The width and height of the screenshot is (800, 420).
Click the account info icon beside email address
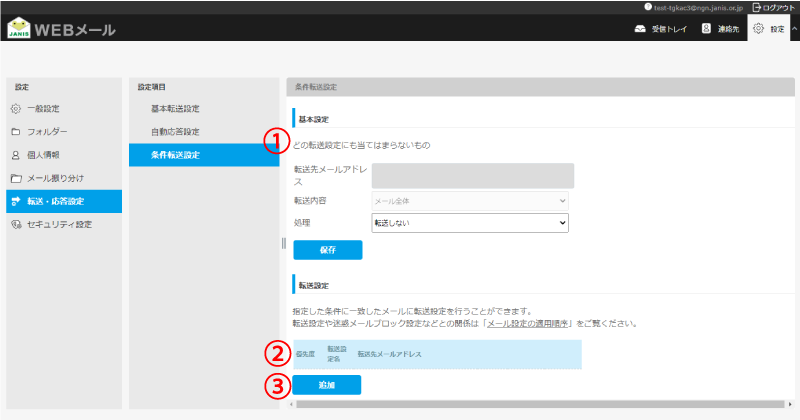pos(648,7)
